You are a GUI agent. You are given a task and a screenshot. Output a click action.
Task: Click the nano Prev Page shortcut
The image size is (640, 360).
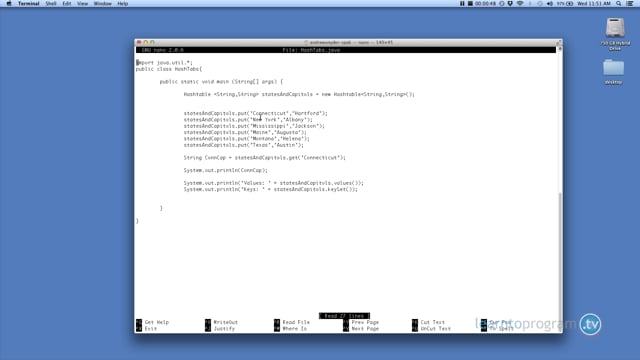(x=361, y=322)
